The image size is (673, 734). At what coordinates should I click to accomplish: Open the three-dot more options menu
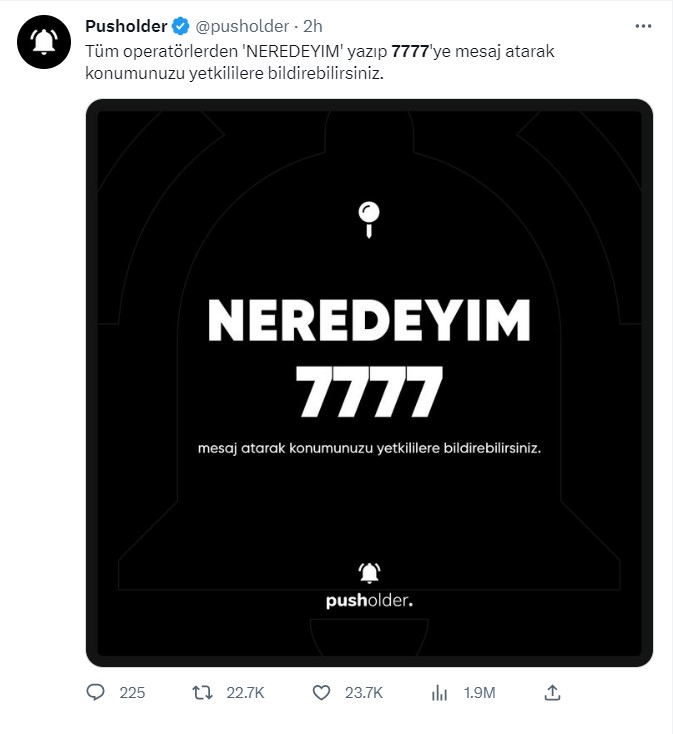coord(640,25)
